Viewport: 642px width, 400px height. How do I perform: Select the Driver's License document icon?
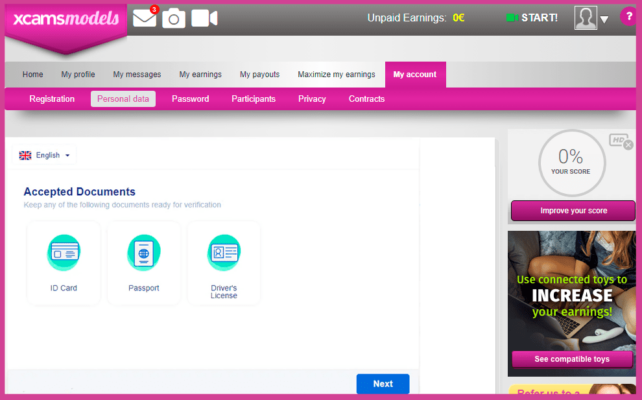[224, 252]
